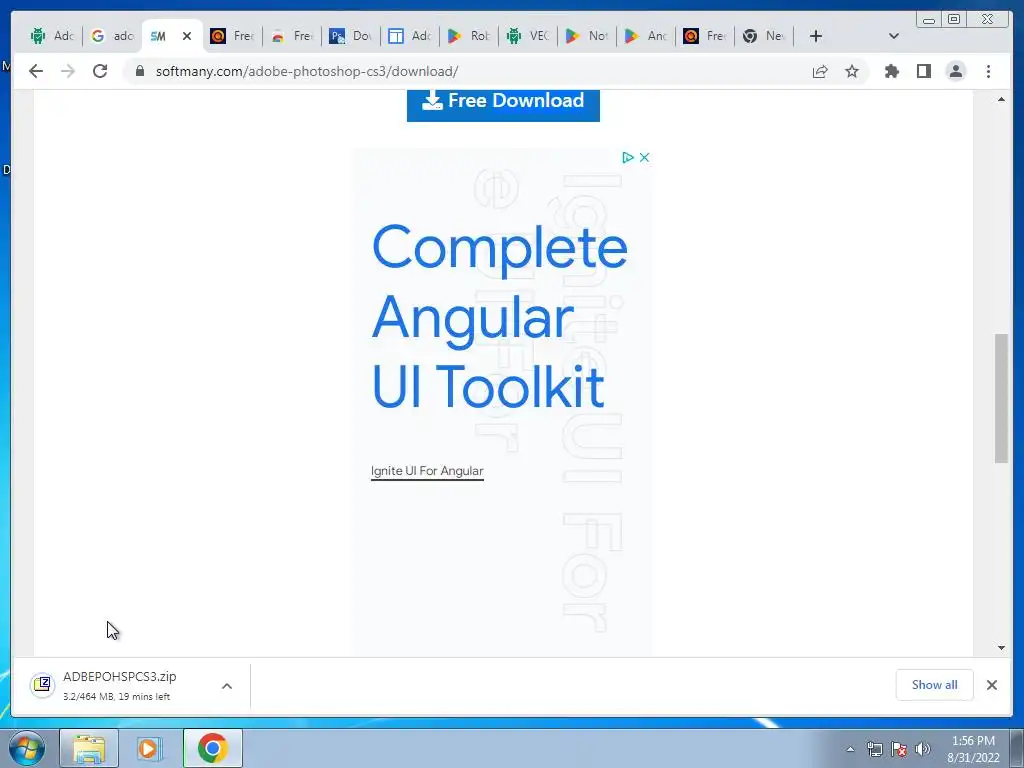
Task: Open the ADBEPOHSPCS3.zip download item
Action: tap(119, 686)
